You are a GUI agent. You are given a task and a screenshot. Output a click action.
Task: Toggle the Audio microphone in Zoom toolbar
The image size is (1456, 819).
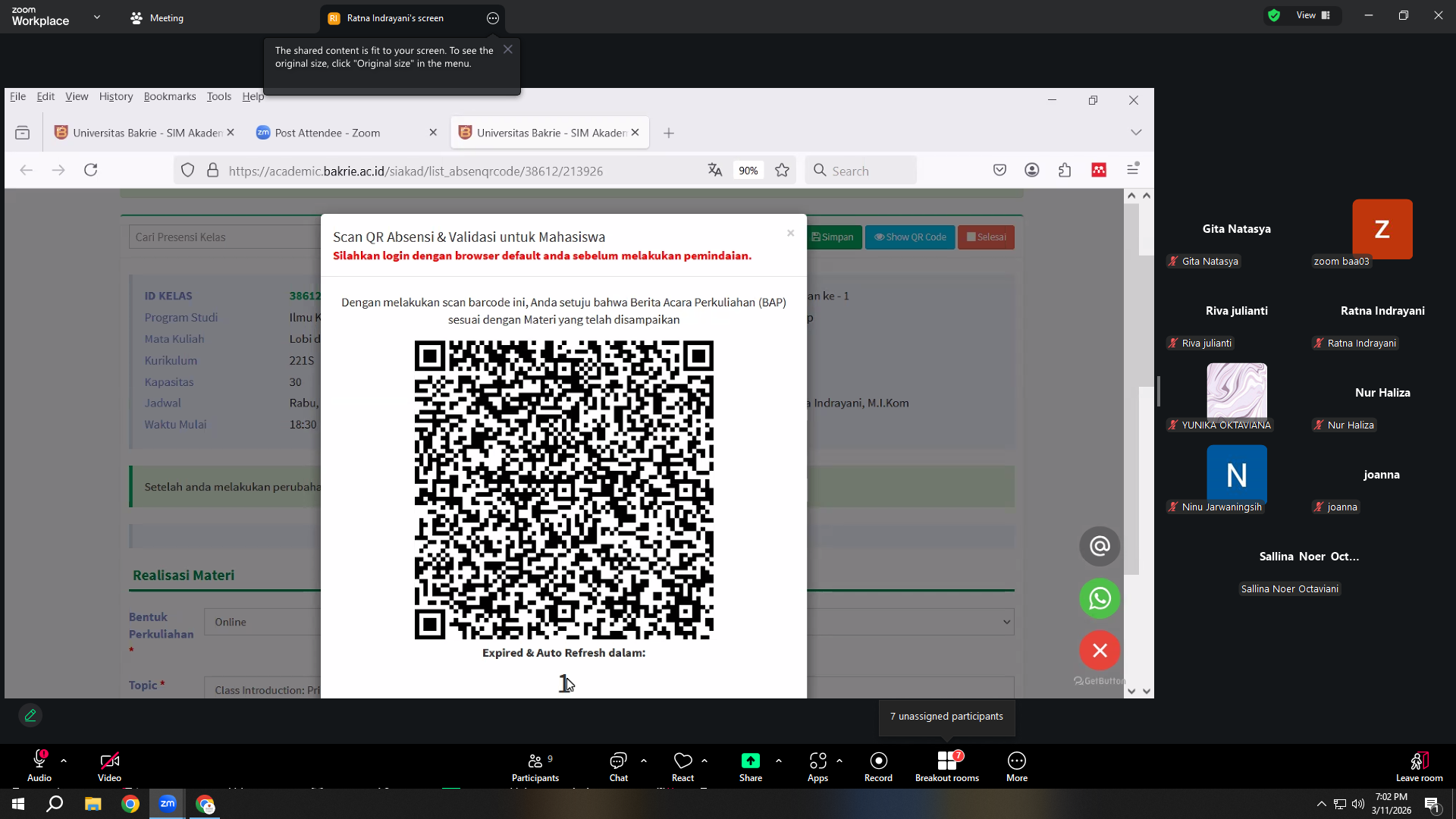click(39, 766)
